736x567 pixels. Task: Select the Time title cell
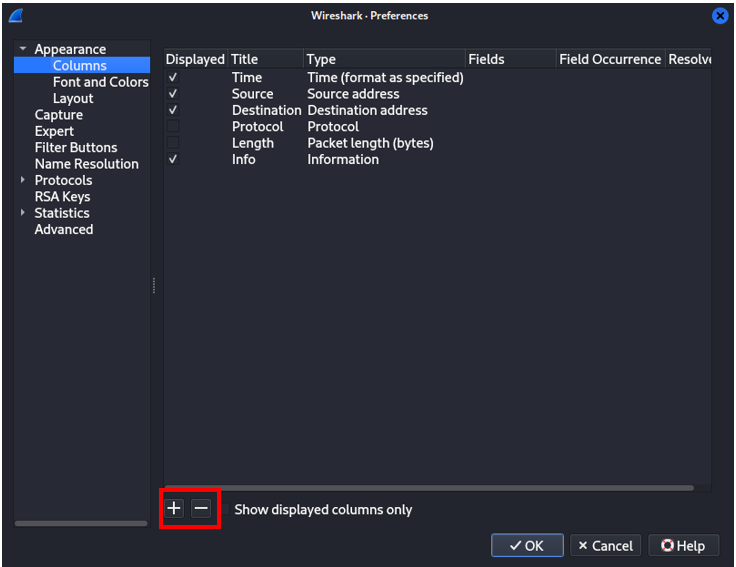click(x=247, y=77)
